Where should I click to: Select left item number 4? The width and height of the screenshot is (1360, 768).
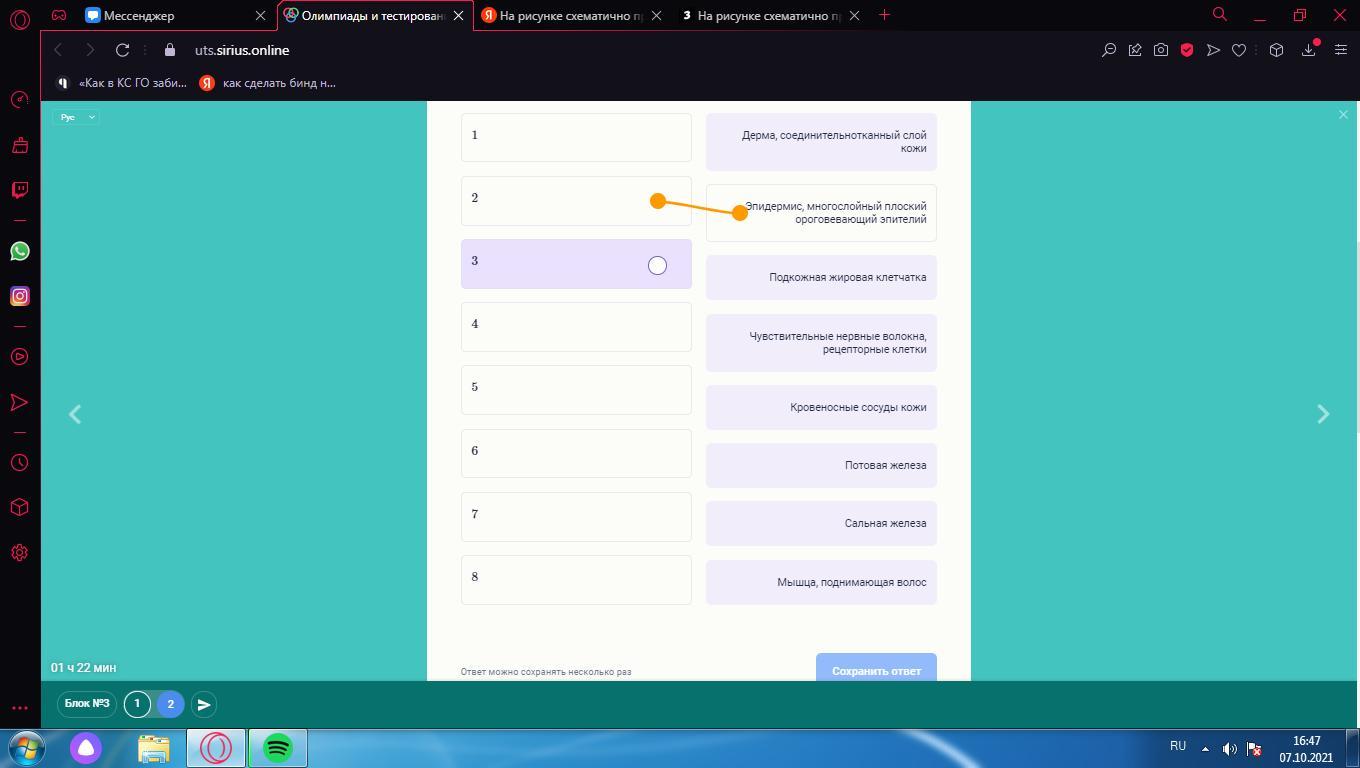click(x=576, y=327)
